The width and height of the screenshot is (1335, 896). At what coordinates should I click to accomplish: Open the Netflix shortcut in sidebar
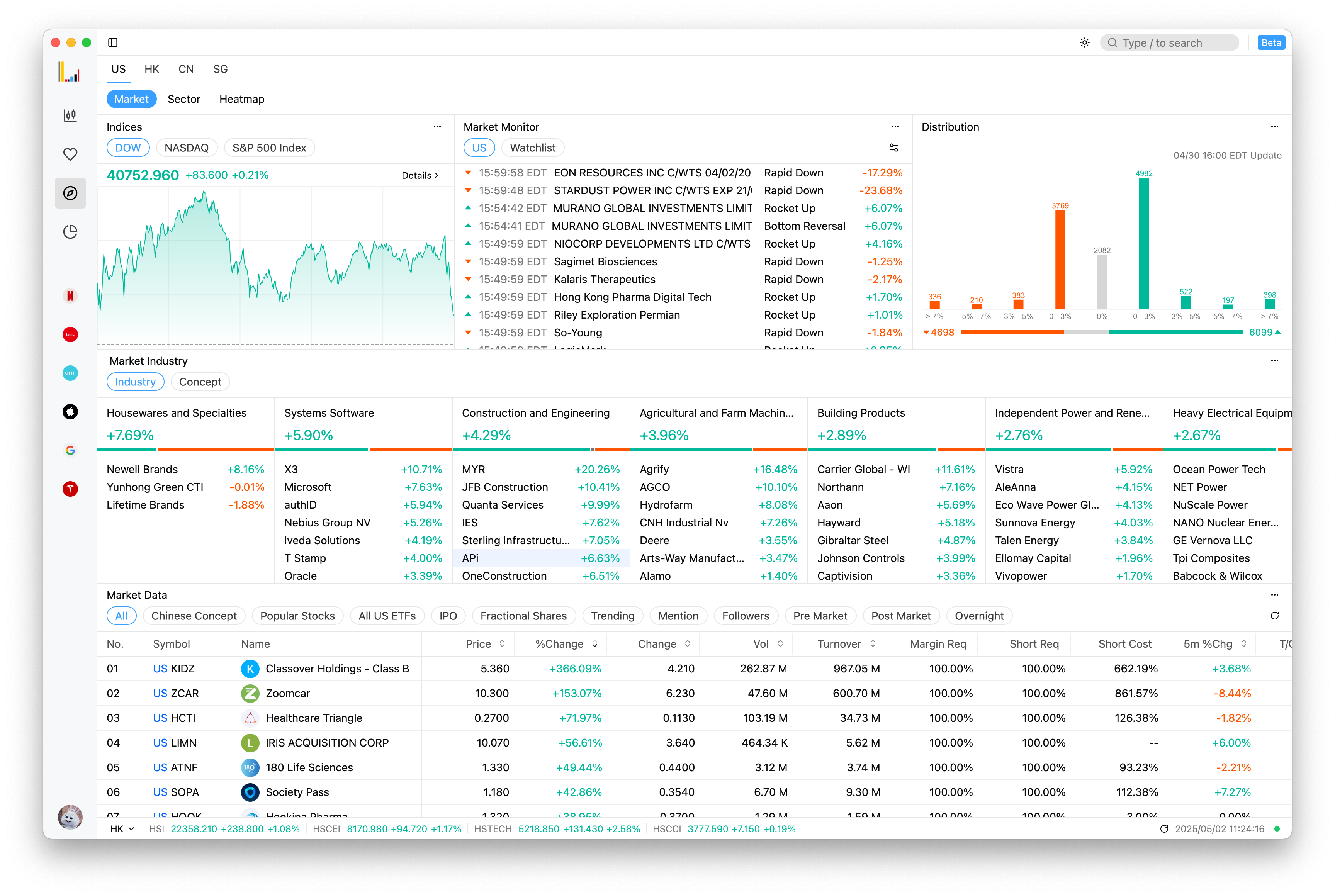click(x=70, y=295)
